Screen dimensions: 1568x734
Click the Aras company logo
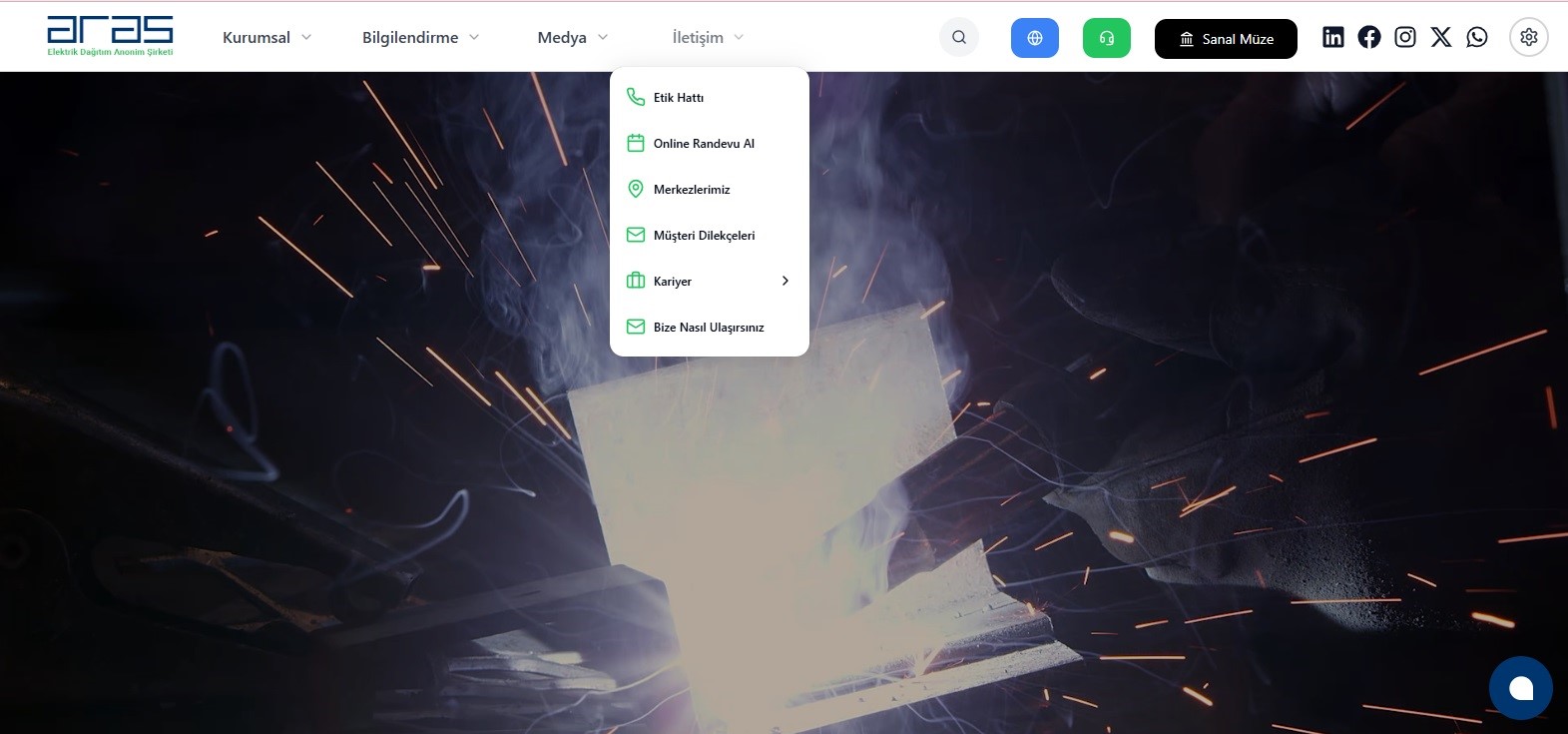click(110, 36)
